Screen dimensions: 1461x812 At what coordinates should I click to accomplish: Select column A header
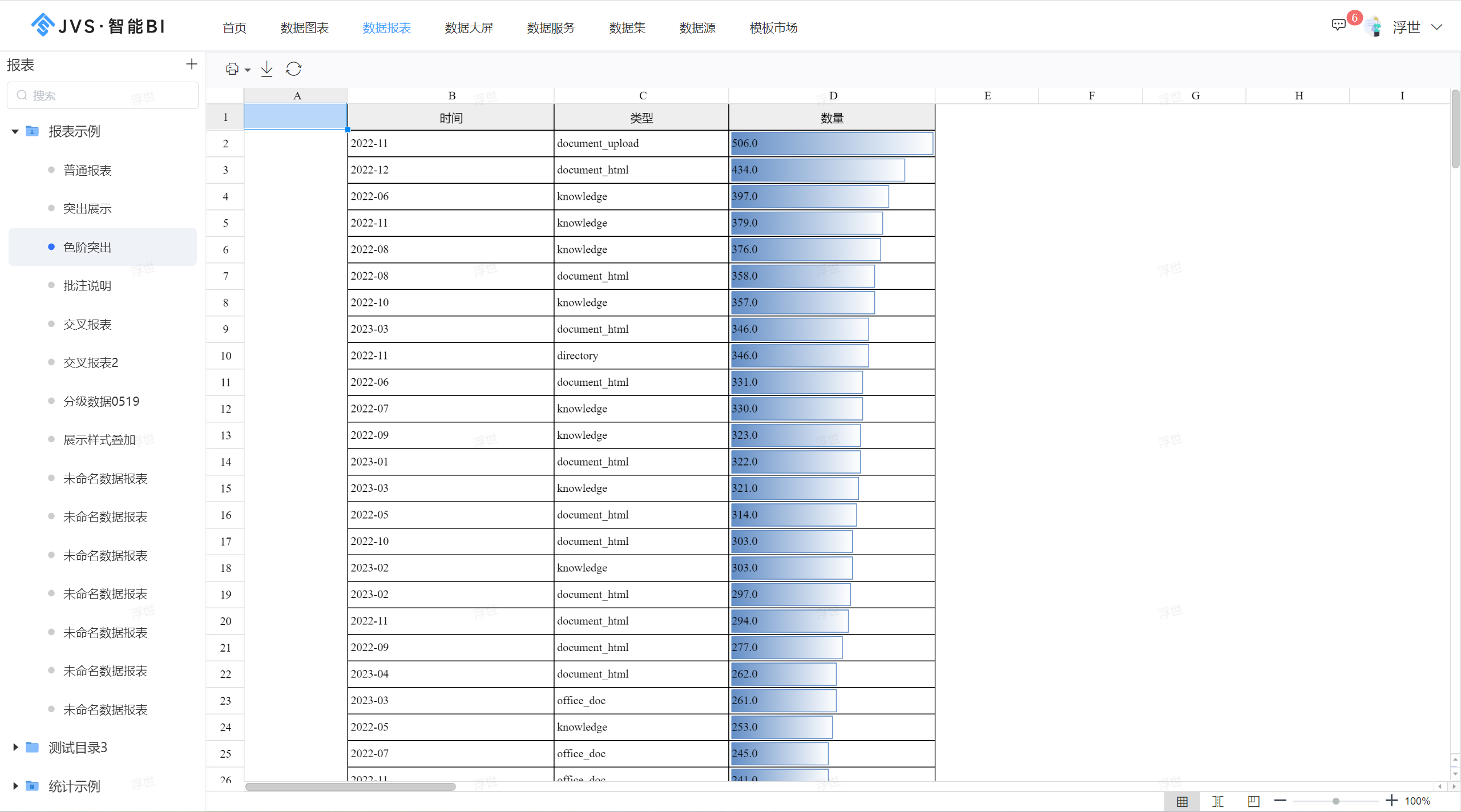(296, 95)
